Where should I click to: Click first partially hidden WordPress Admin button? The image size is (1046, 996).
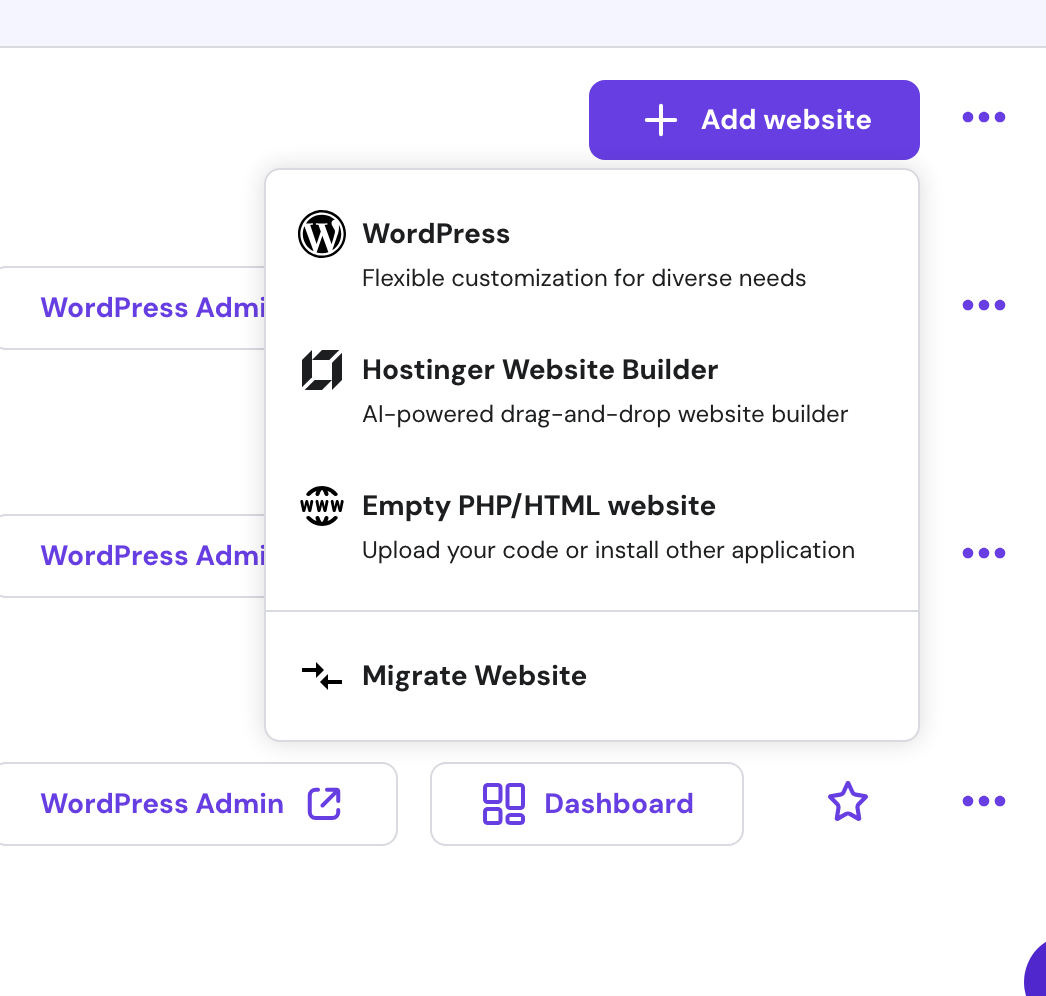(133, 308)
